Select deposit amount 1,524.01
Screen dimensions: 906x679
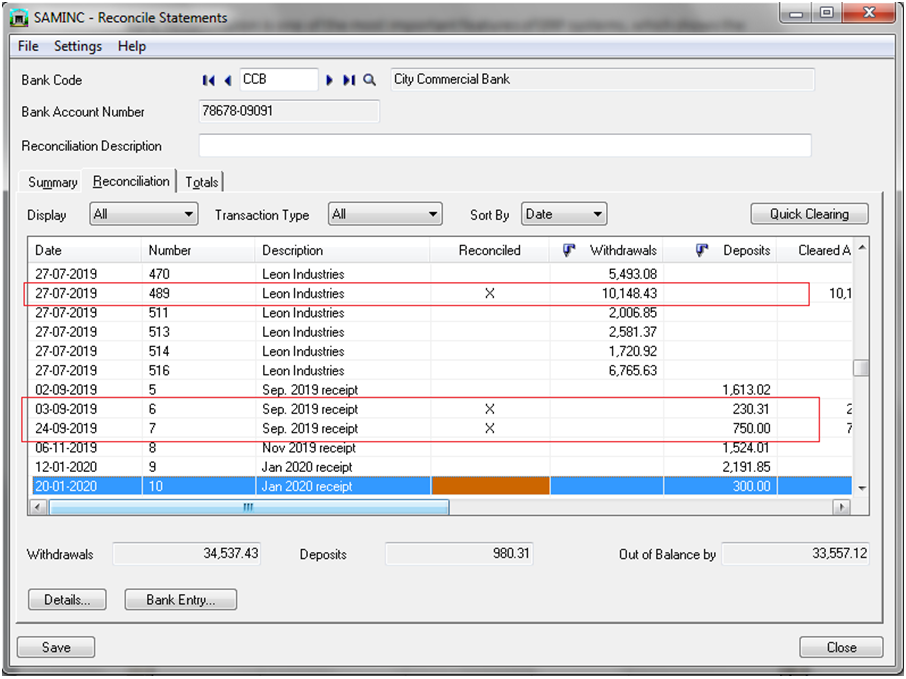(x=747, y=447)
